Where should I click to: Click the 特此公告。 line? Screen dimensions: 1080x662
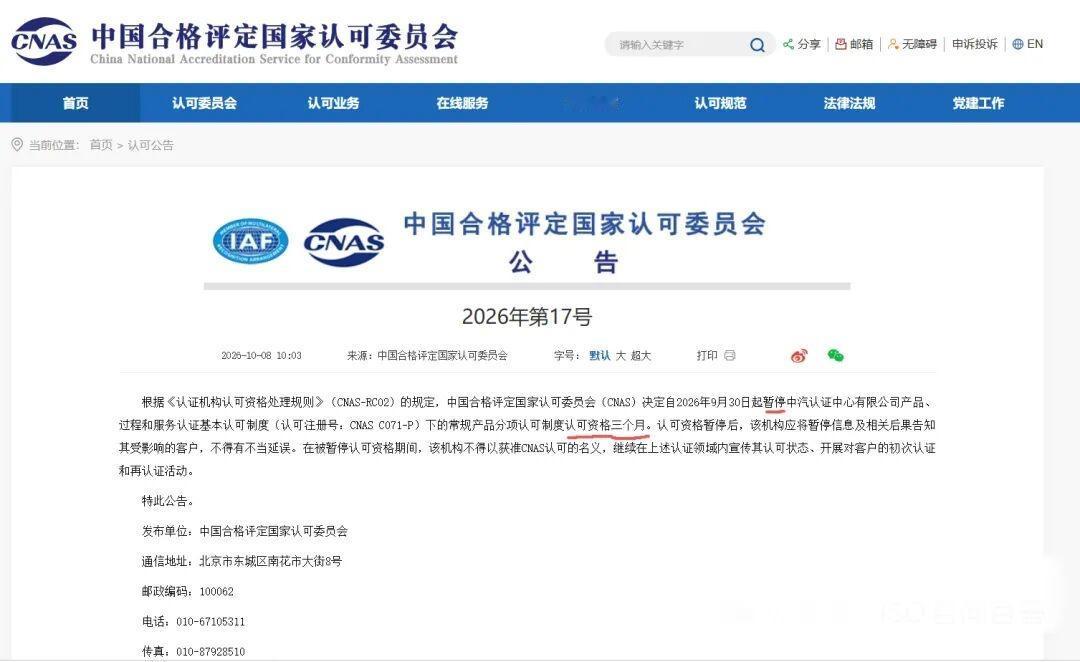pos(168,501)
